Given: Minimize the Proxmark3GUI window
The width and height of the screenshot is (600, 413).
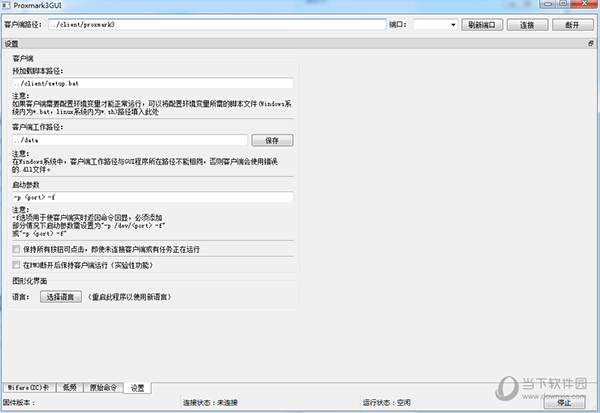Looking at the screenshot, I should (x=548, y=4).
